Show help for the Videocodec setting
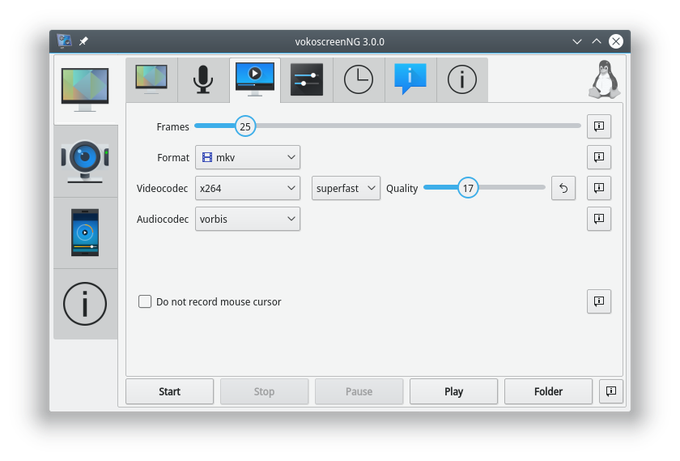 599,188
